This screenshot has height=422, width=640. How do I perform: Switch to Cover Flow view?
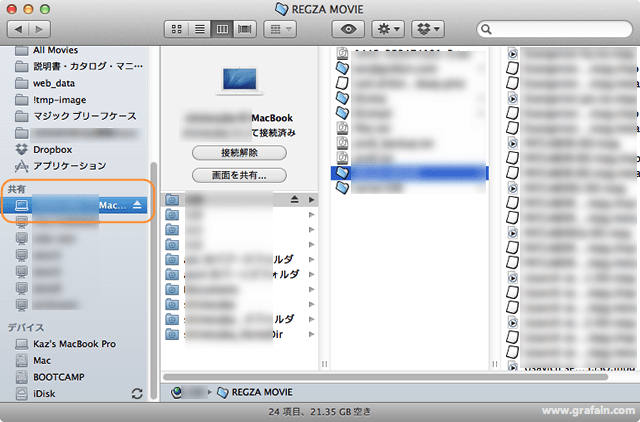point(245,29)
